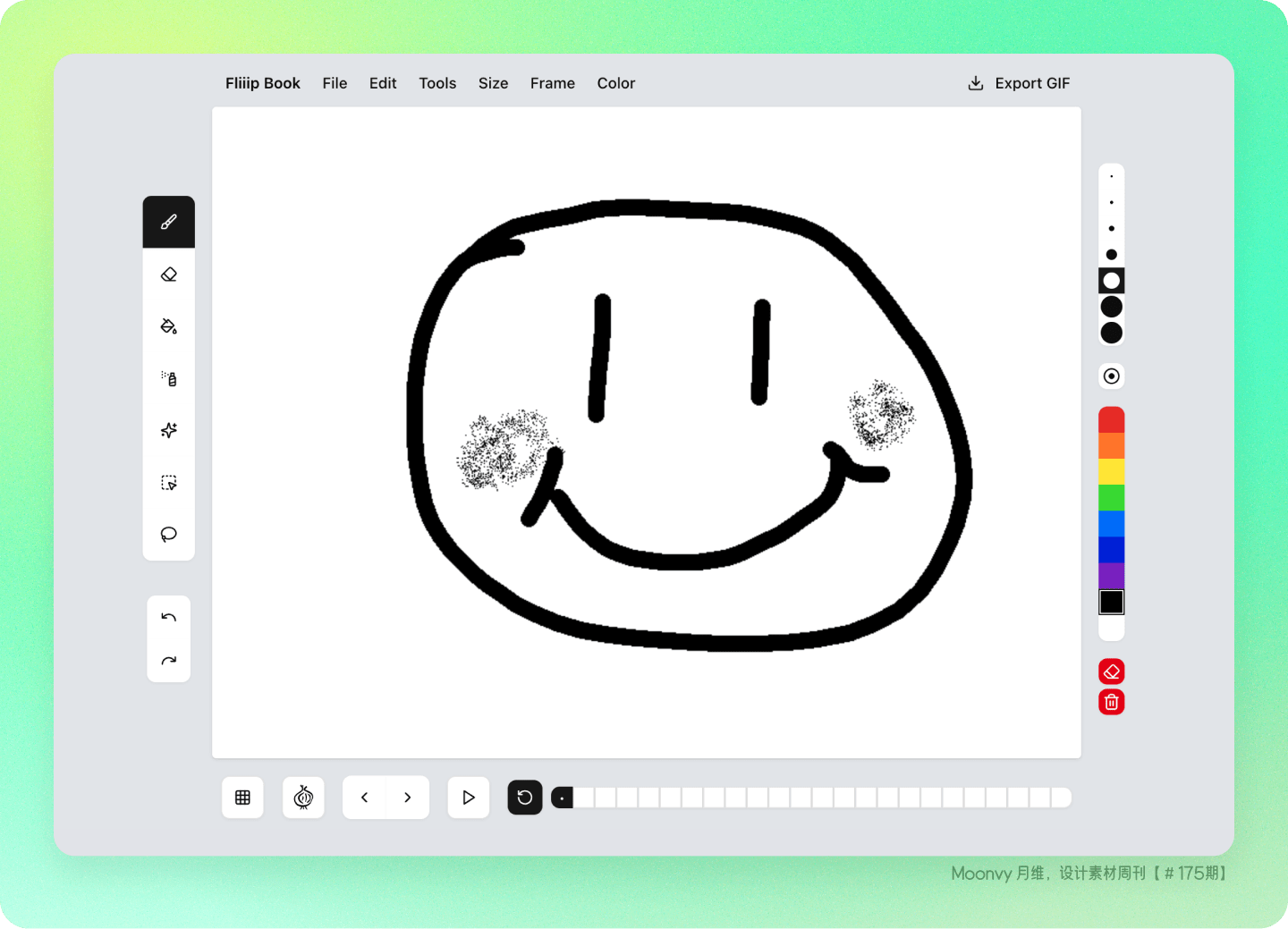
Task: Pick the green color swatch
Action: point(1112,498)
